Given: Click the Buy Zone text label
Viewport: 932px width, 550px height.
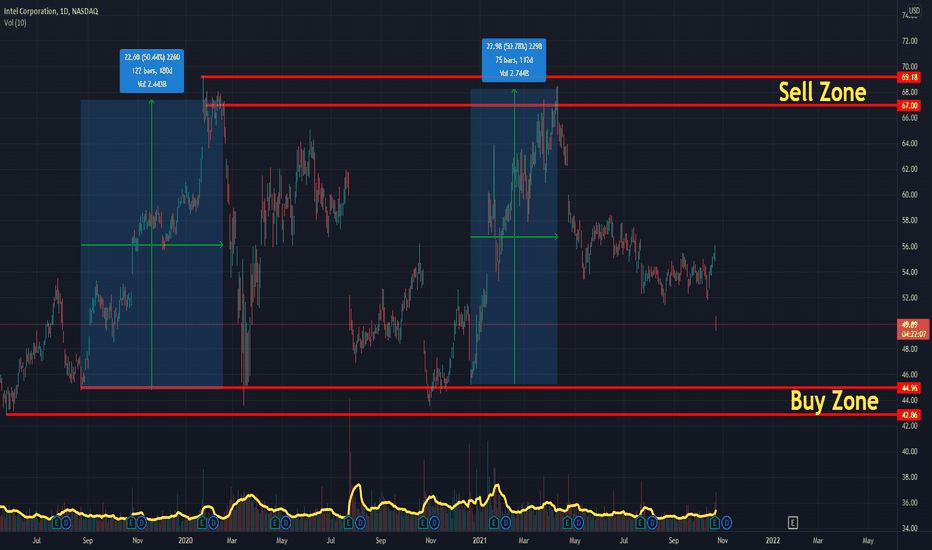Looking at the screenshot, I should point(834,401).
